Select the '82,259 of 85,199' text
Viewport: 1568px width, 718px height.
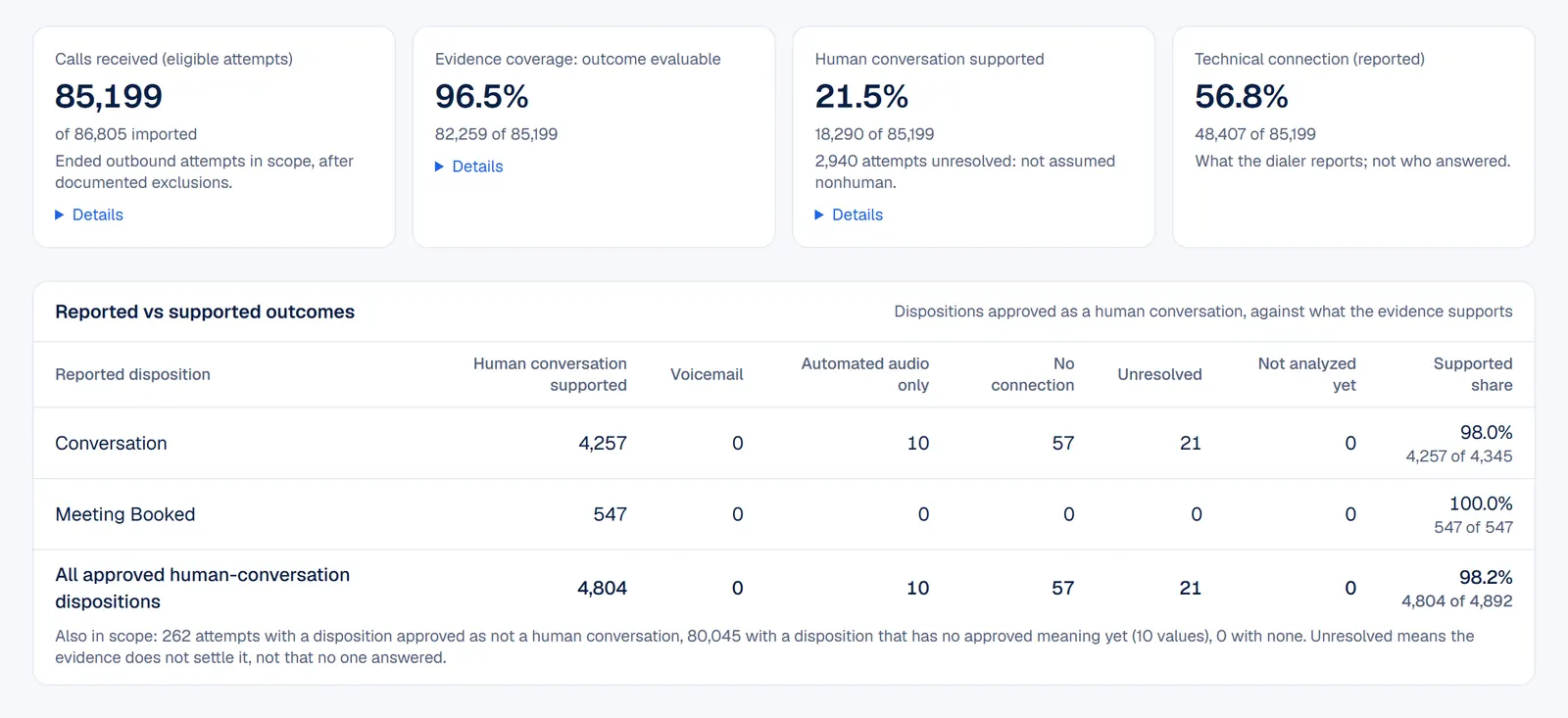pos(497,134)
